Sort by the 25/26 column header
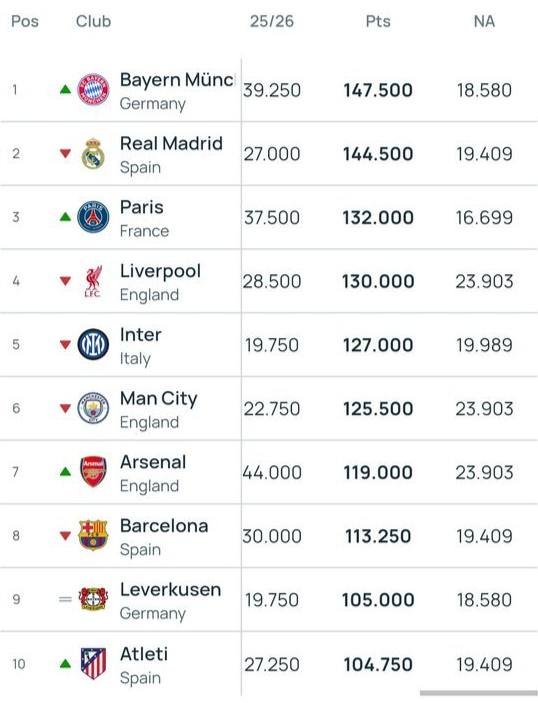This screenshot has height=703, width=538. click(x=272, y=21)
